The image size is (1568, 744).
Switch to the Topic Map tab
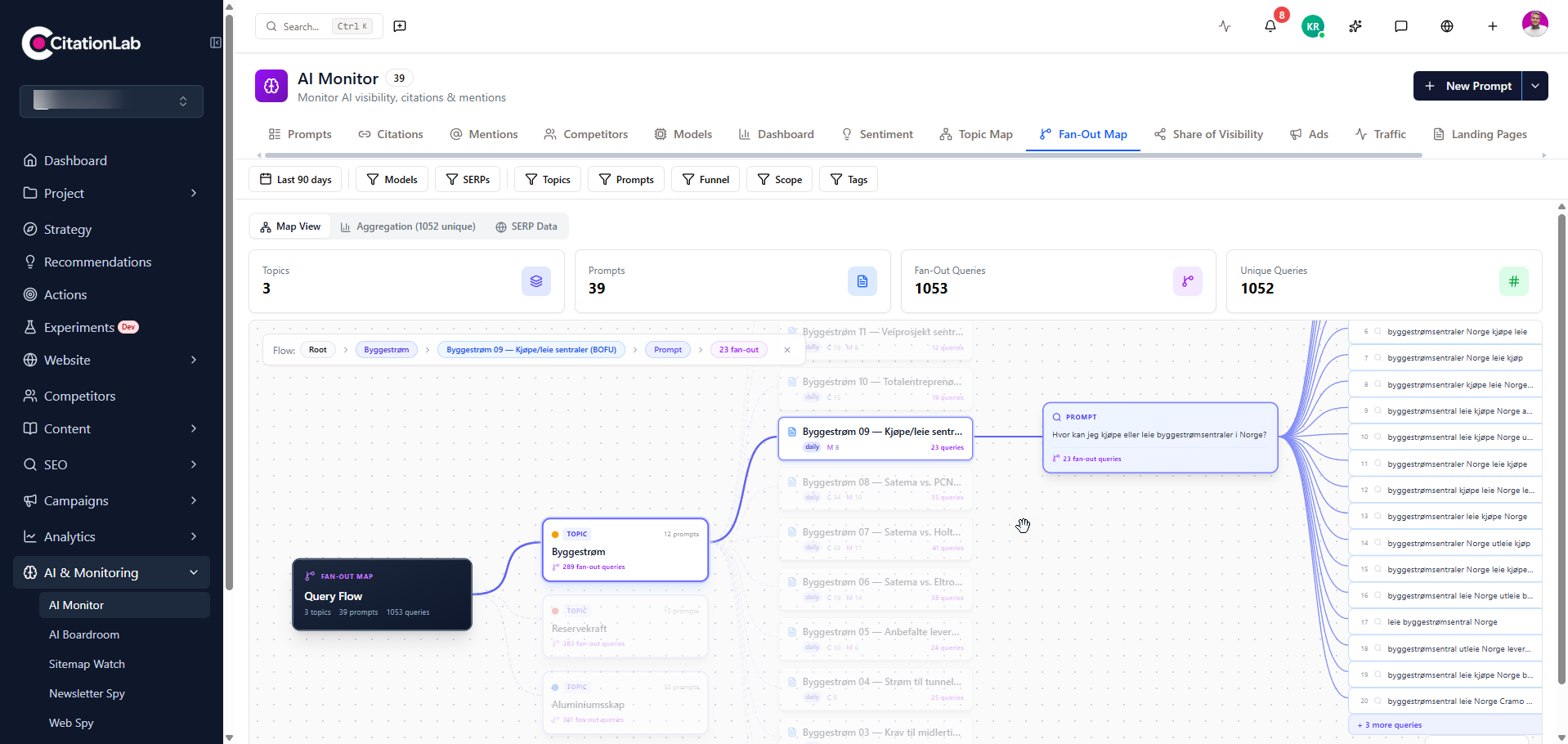pos(976,134)
